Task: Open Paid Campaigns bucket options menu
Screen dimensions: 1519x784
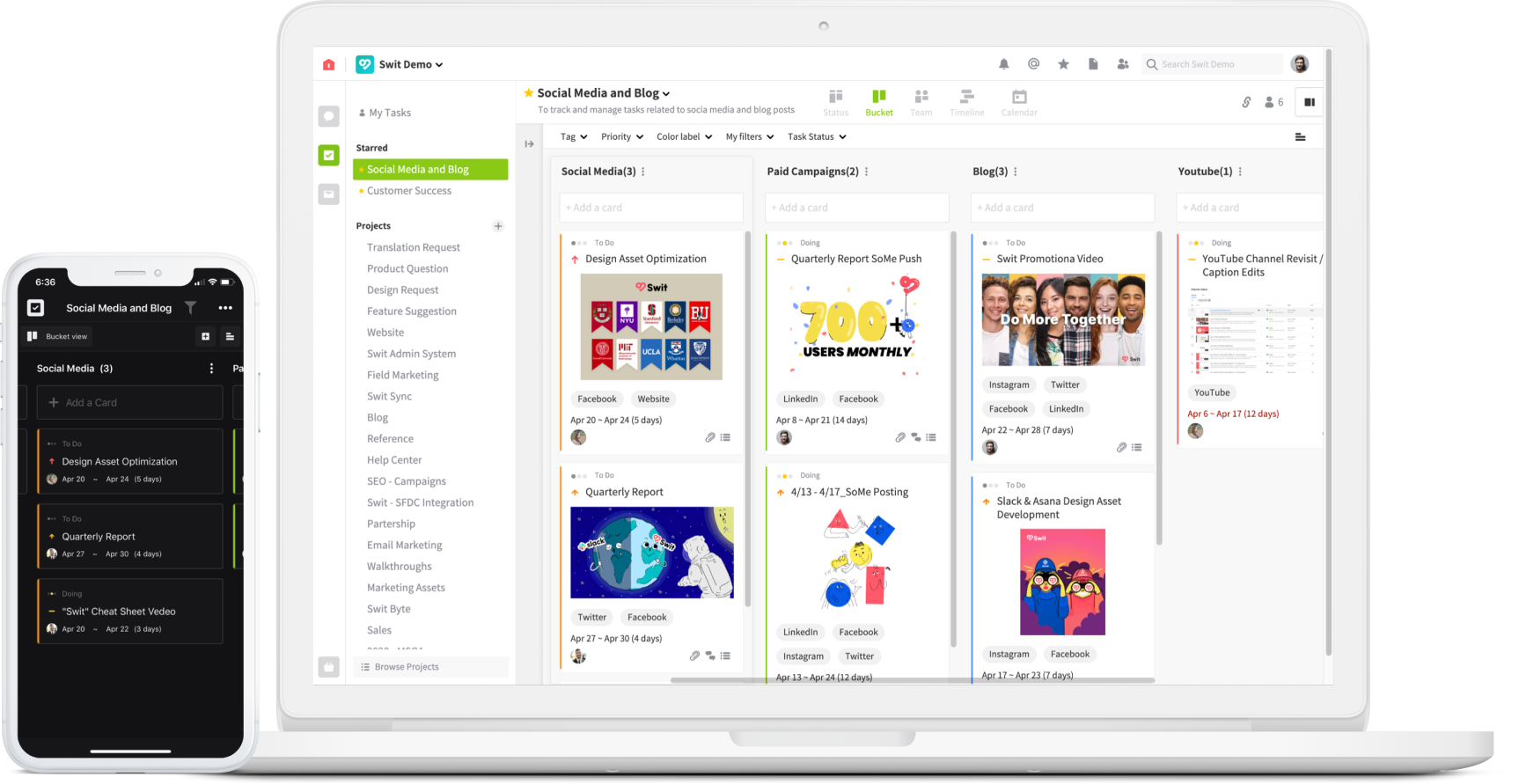Action: point(867,172)
